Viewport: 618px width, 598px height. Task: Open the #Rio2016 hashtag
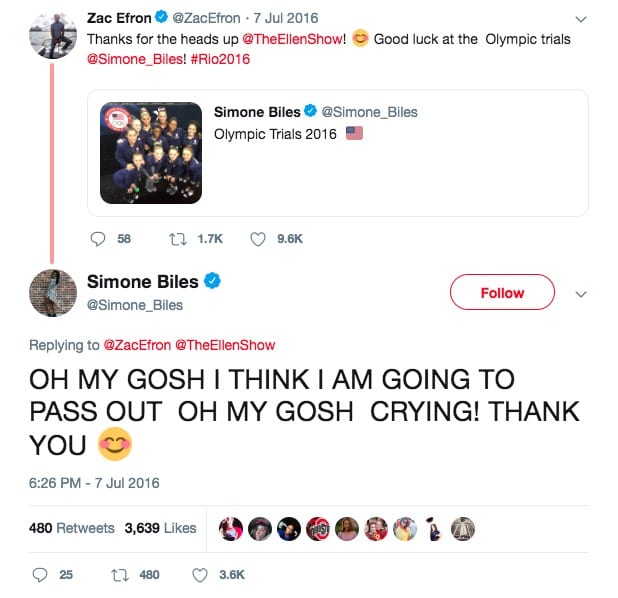pos(220,59)
